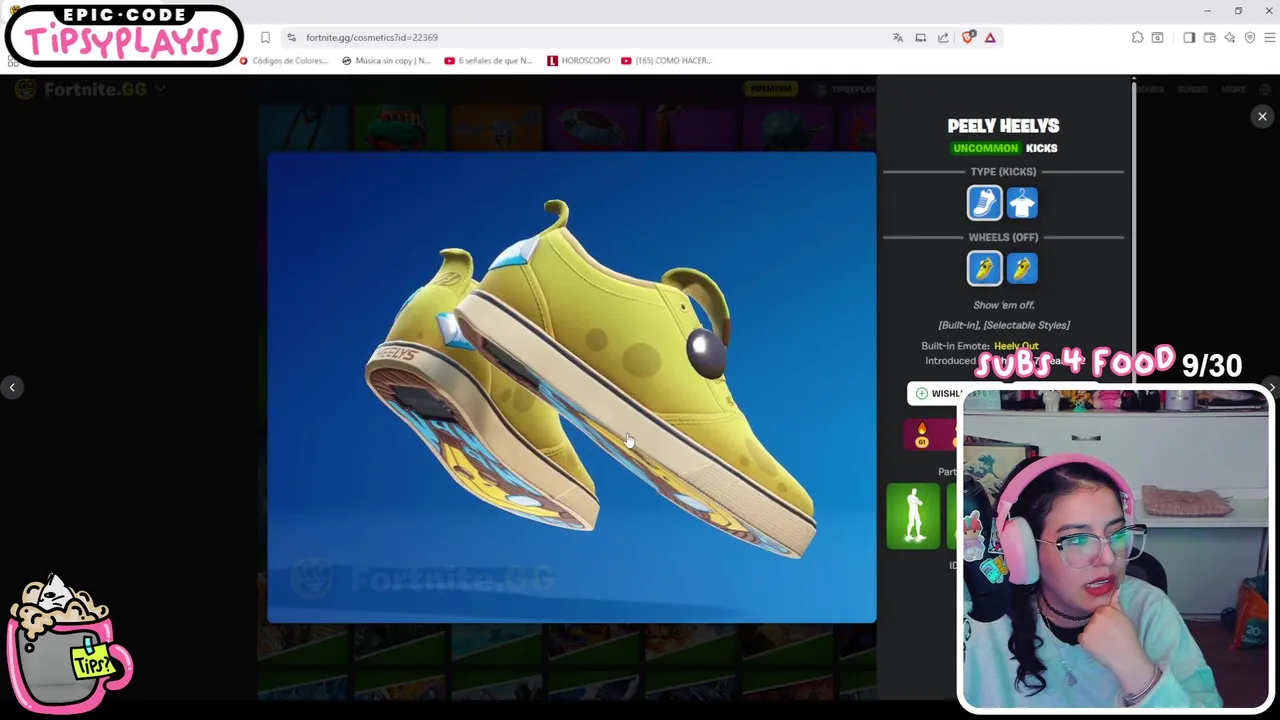Choose the first Wheels off style
The height and width of the screenshot is (720, 1280).
(984, 268)
